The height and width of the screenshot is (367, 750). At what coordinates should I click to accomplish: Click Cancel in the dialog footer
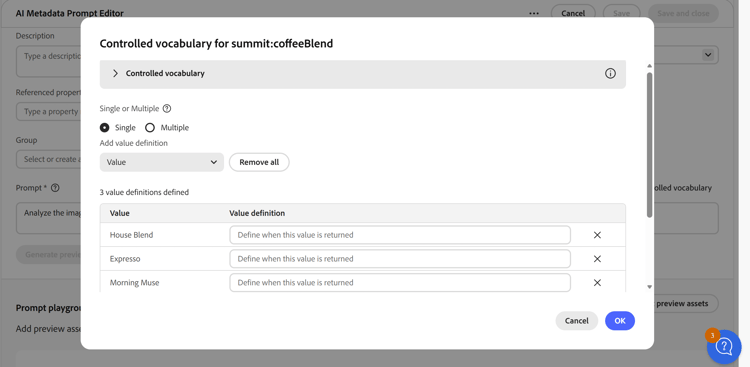click(576, 321)
